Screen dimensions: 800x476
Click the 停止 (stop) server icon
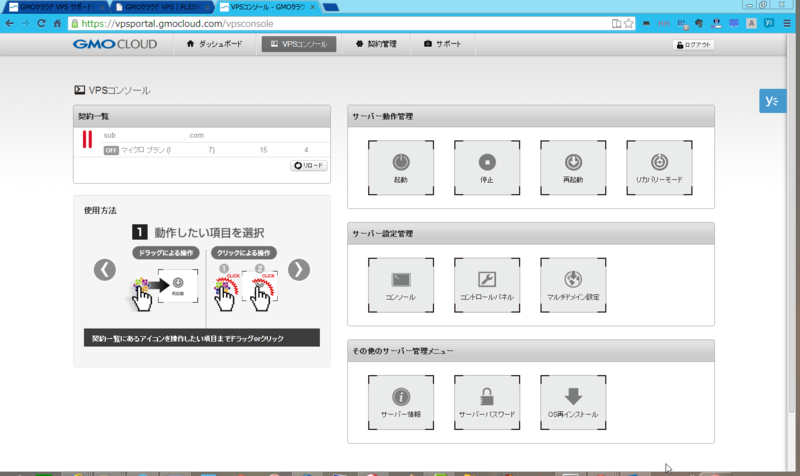pos(487,168)
